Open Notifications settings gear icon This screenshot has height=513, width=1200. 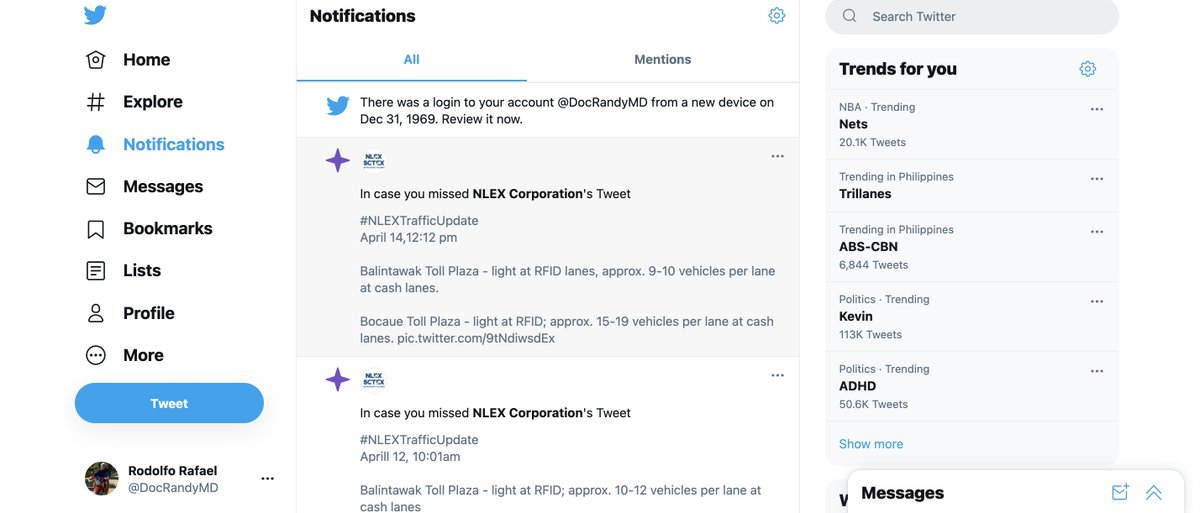[x=777, y=16]
